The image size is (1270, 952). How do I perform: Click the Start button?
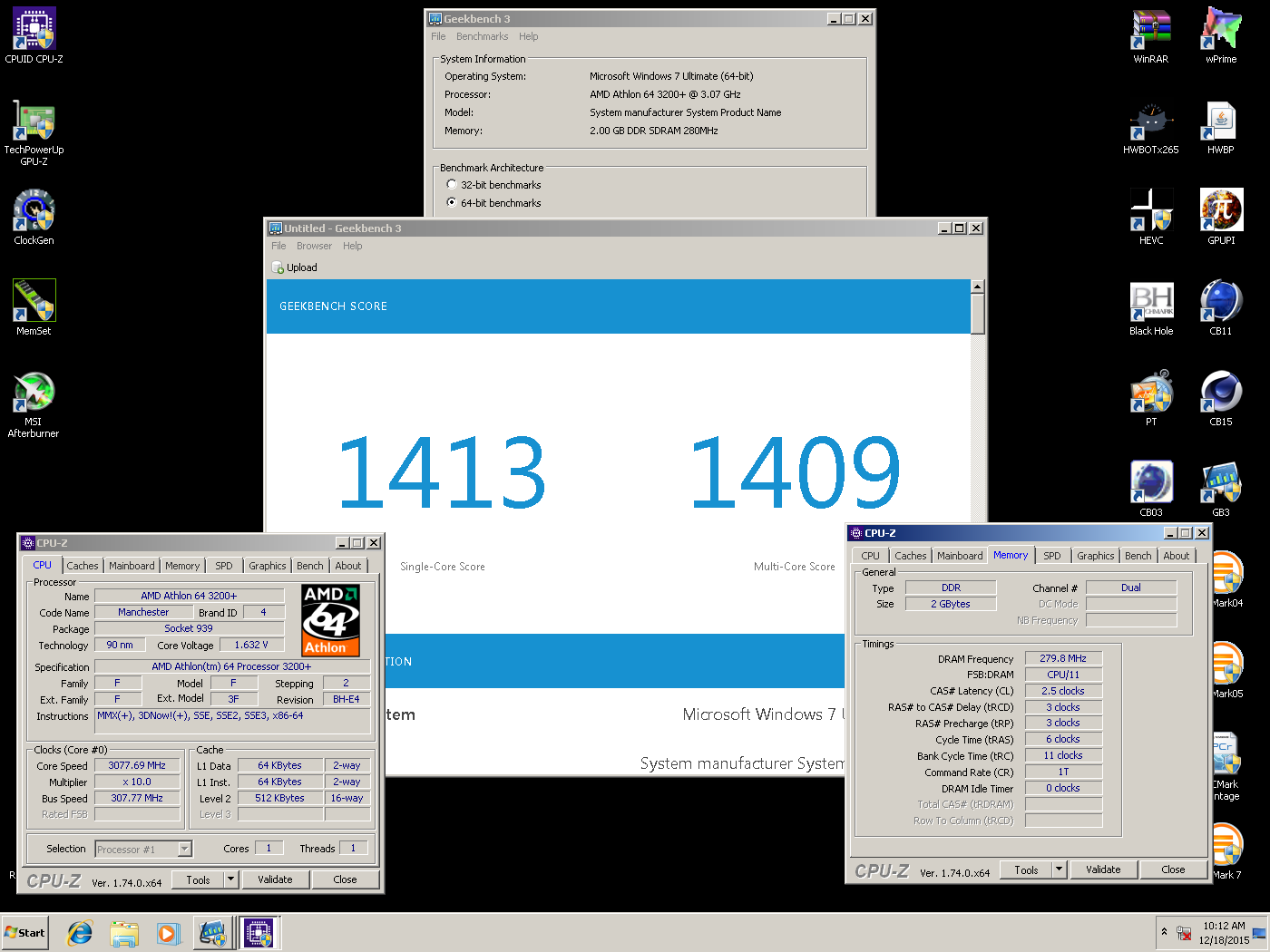coord(24,933)
